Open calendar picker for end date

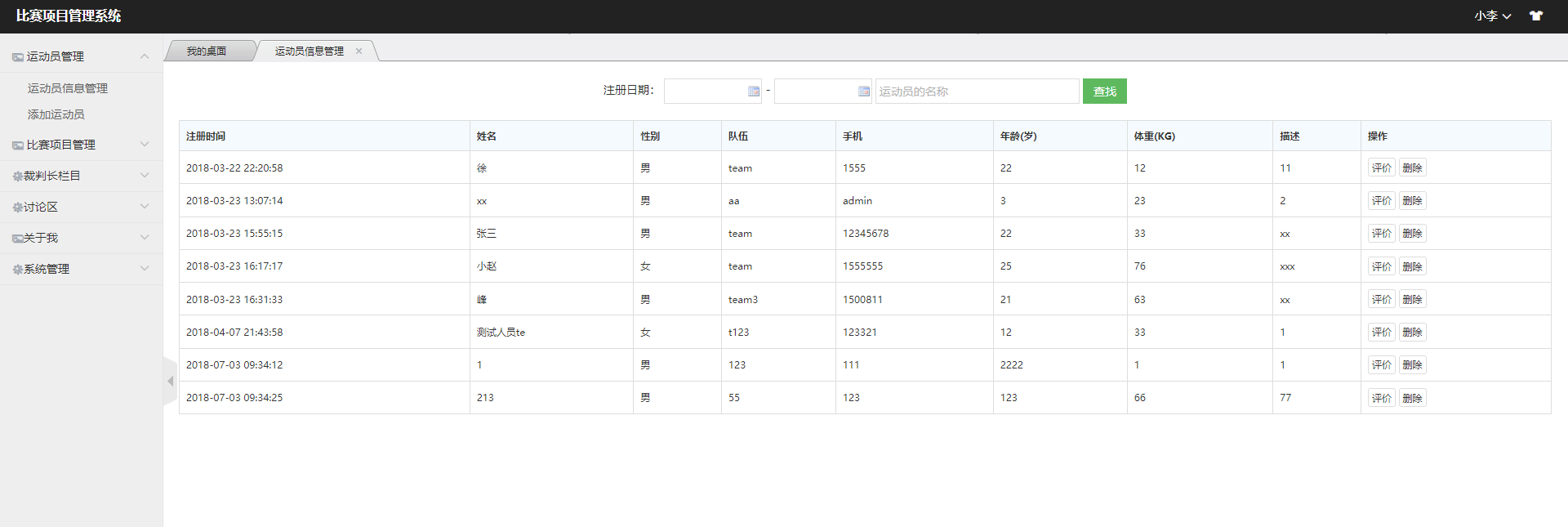[x=864, y=92]
